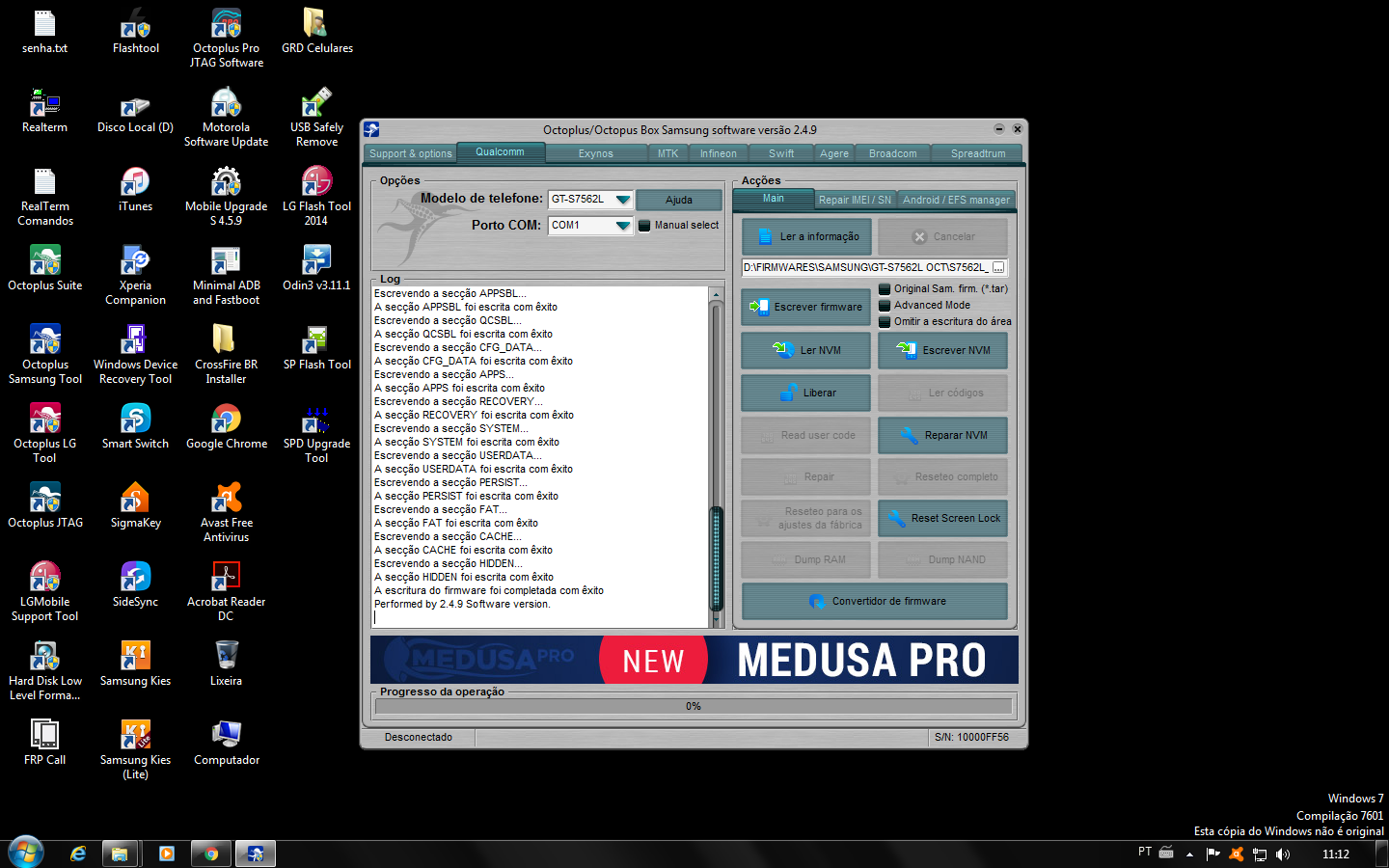
Task: Enable Original Sam. firm. (*.tar) checkbox
Action: (x=885, y=289)
